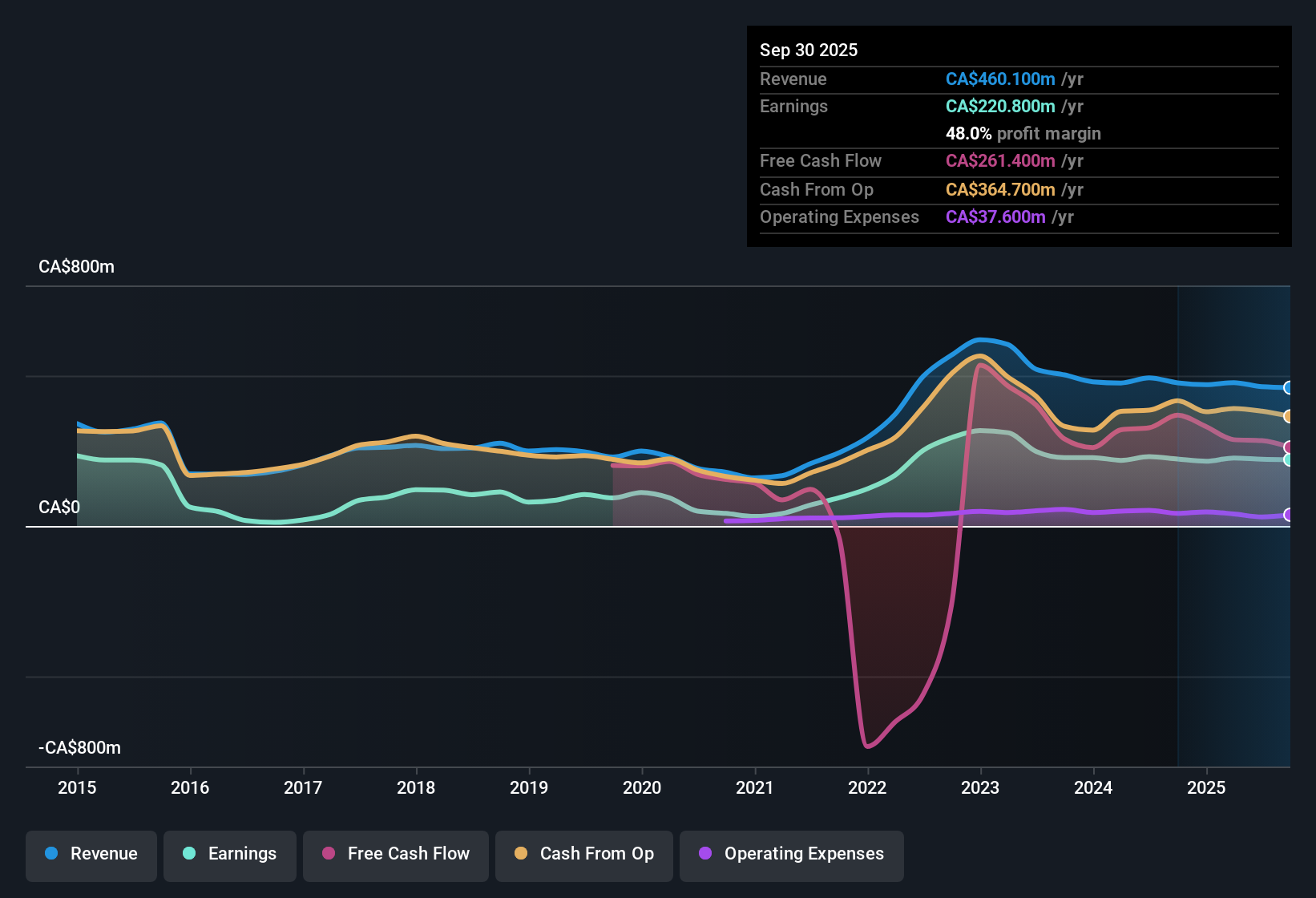The width and height of the screenshot is (1316, 898).
Task: Click the Earnings line endpoint marker
Action: click(x=1288, y=459)
